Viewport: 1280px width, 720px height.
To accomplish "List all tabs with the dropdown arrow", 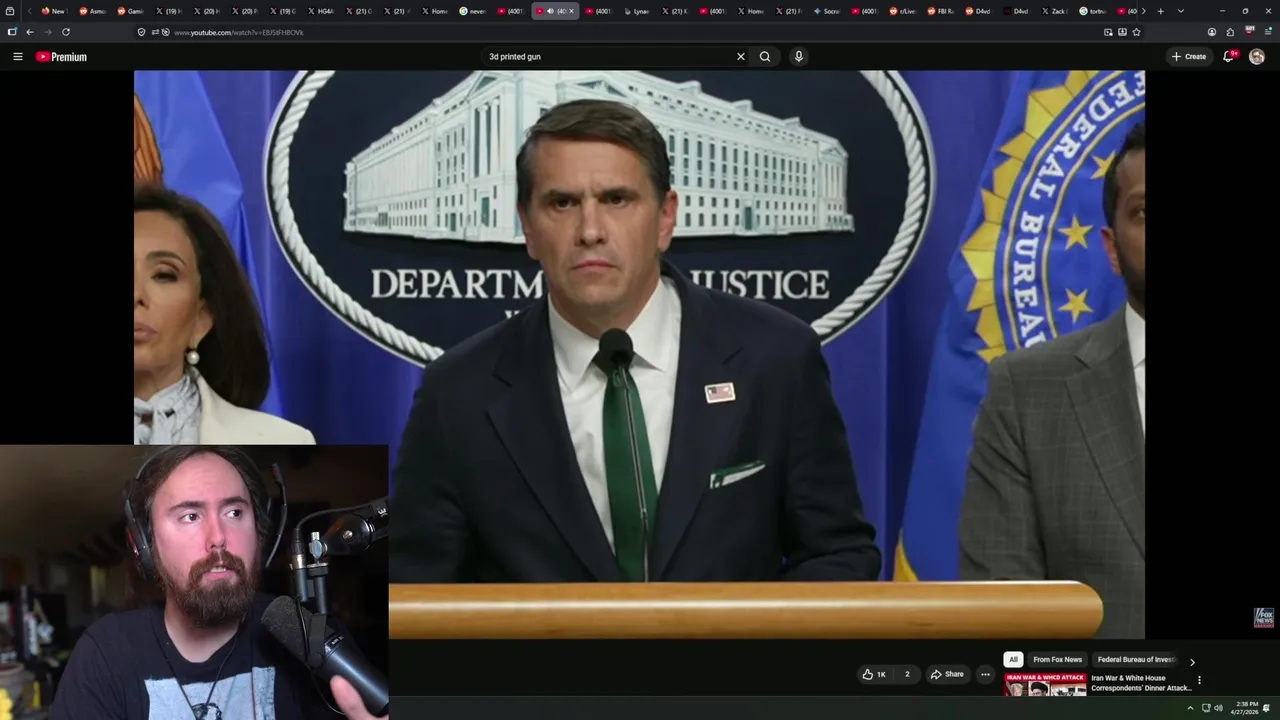I will tap(1181, 11).
